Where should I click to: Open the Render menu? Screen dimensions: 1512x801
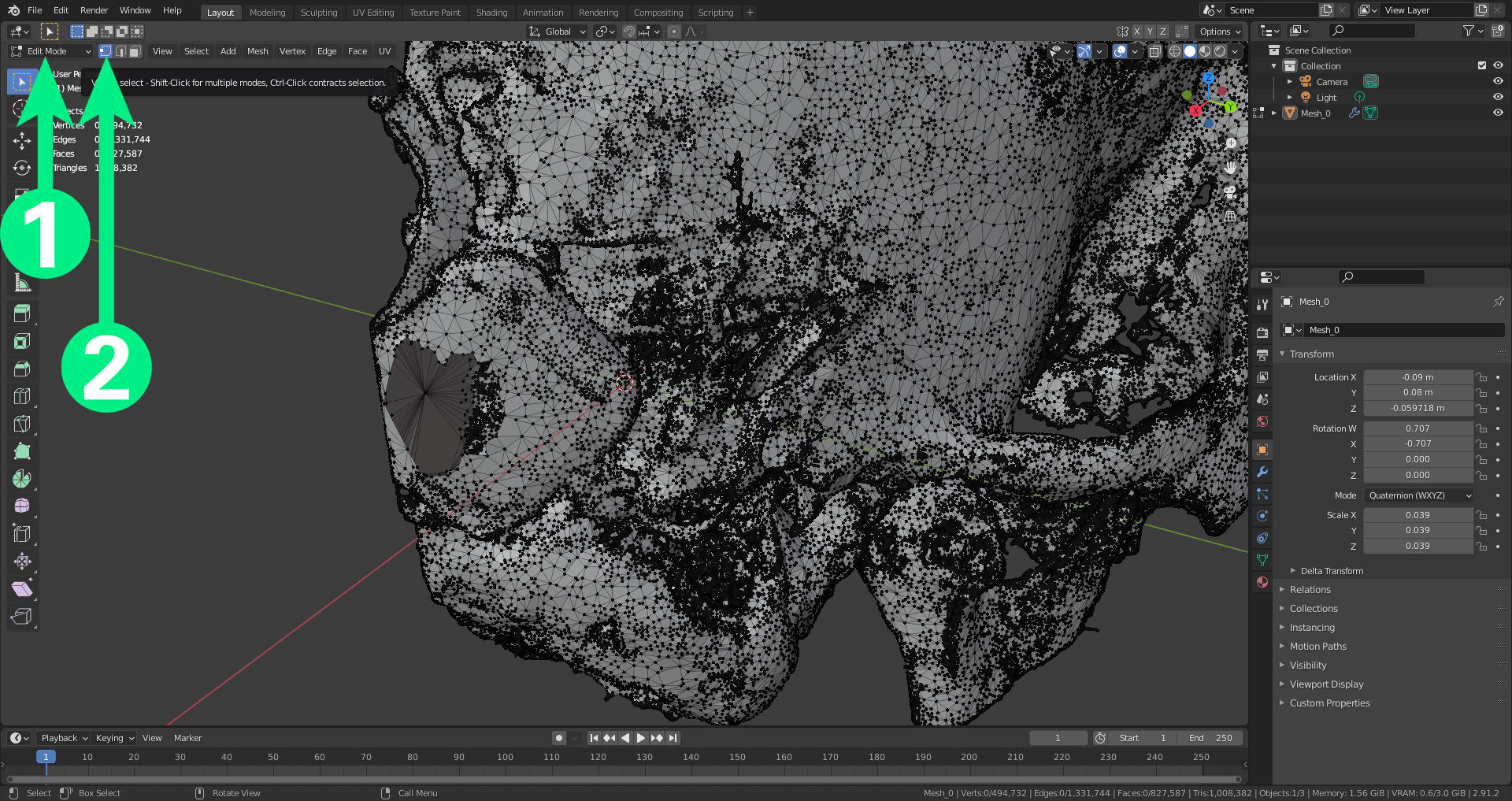pyautogui.click(x=94, y=10)
